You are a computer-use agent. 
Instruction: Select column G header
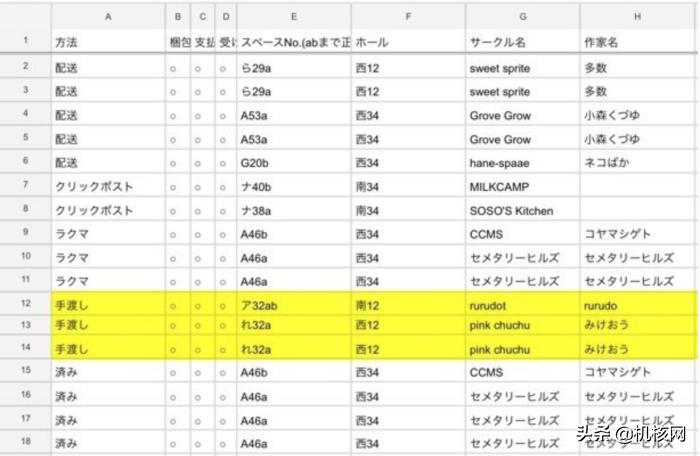pos(523,17)
